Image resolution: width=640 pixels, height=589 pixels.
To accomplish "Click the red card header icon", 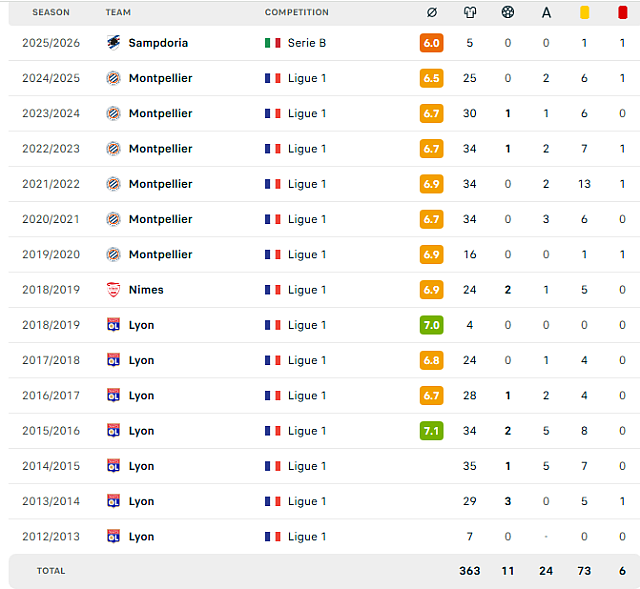I will 622,13.
